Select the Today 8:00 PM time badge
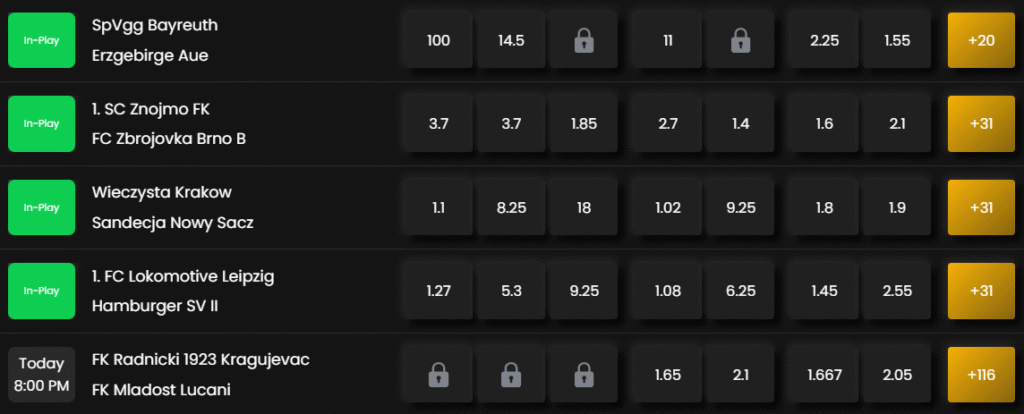Image resolution: width=1024 pixels, height=414 pixels. pyautogui.click(x=41, y=375)
